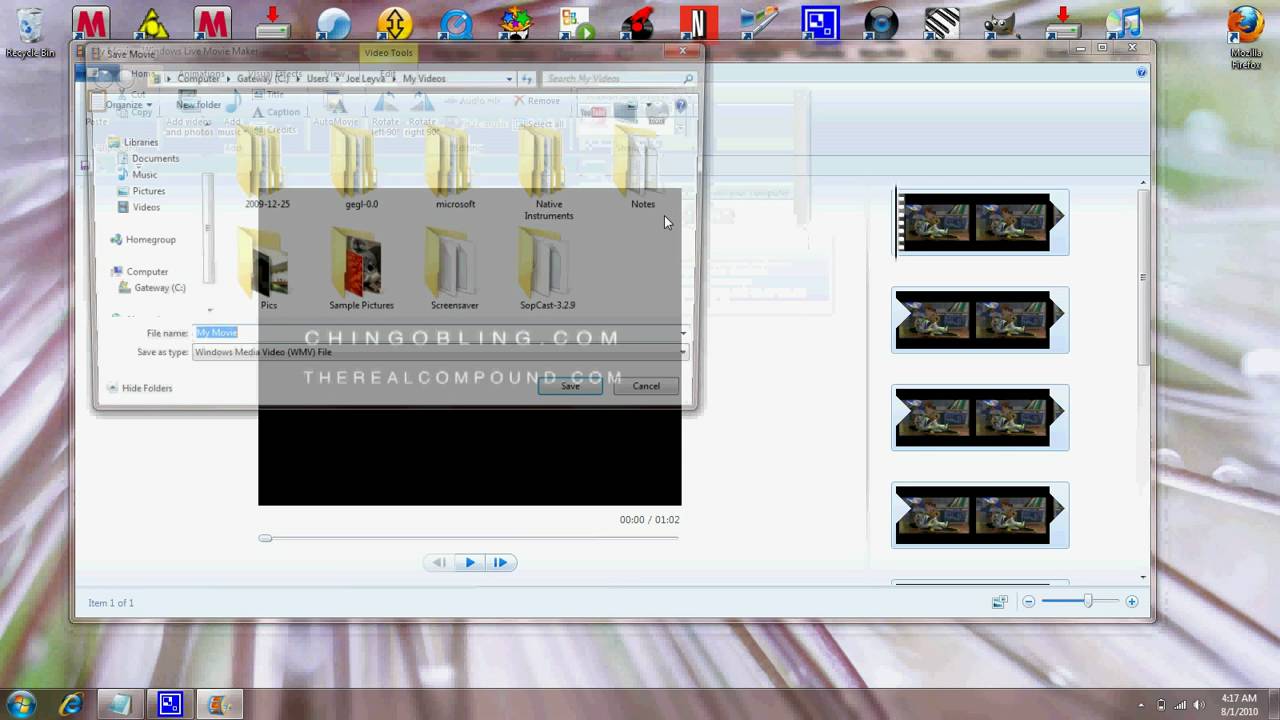Click the zoom out minus button
The height and width of the screenshot is (720, 1280).
pyautogui.click(x=1028, y=602)
